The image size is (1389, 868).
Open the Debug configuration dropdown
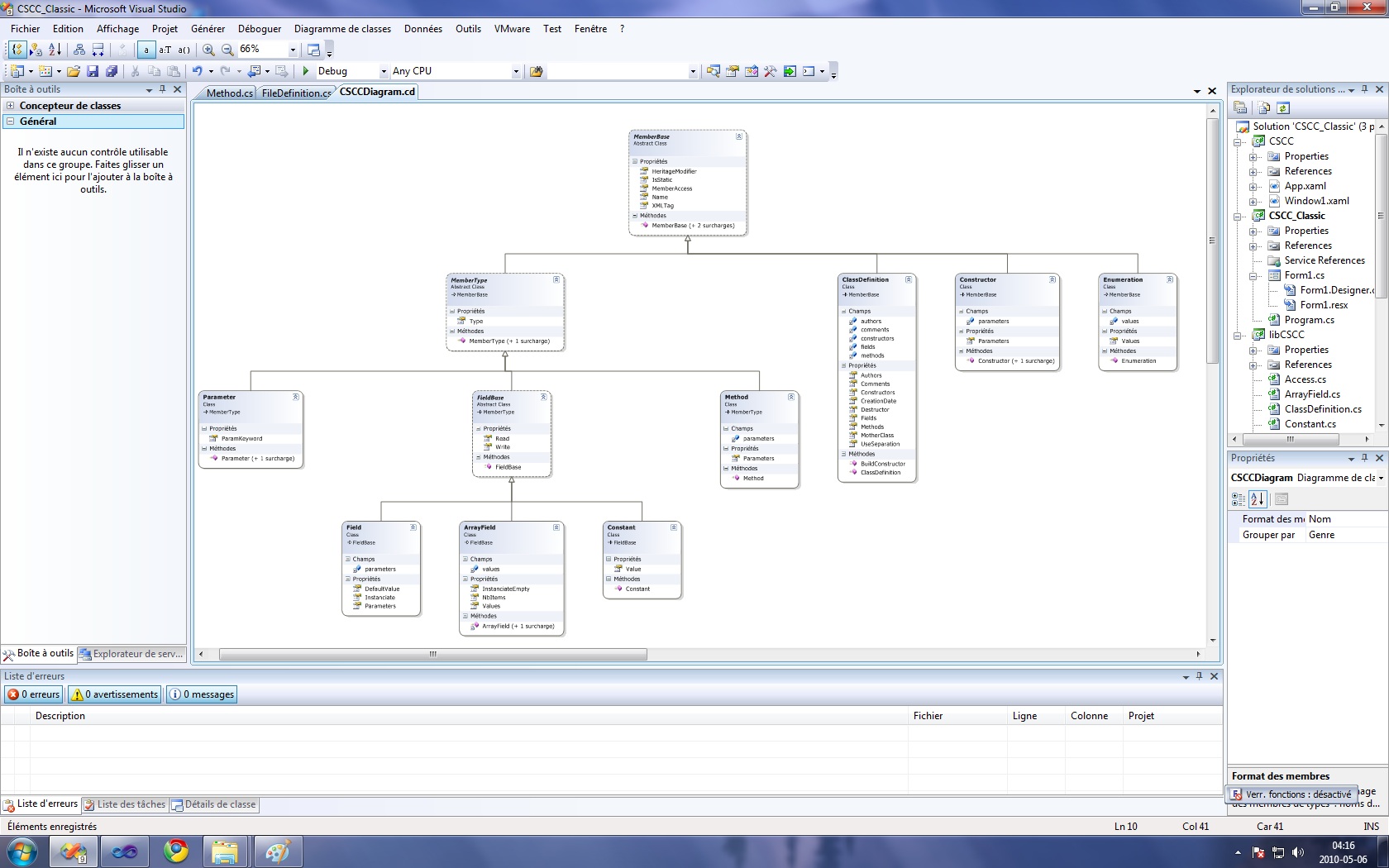[x=383, y=72]
